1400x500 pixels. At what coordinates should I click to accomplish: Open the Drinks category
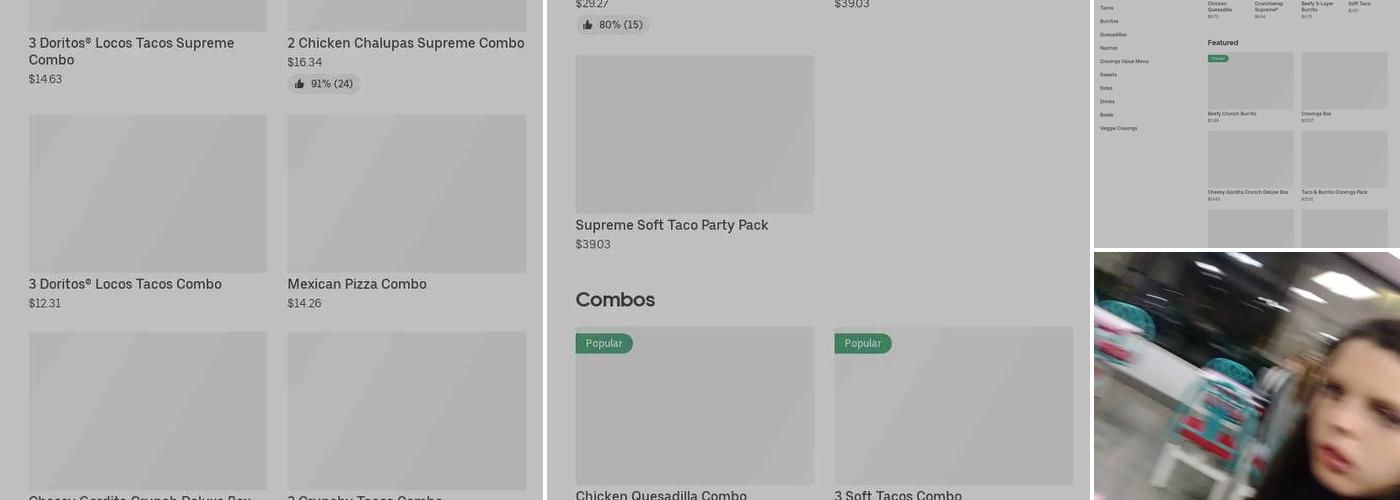pyautogui.click(x=1107, y=101)
